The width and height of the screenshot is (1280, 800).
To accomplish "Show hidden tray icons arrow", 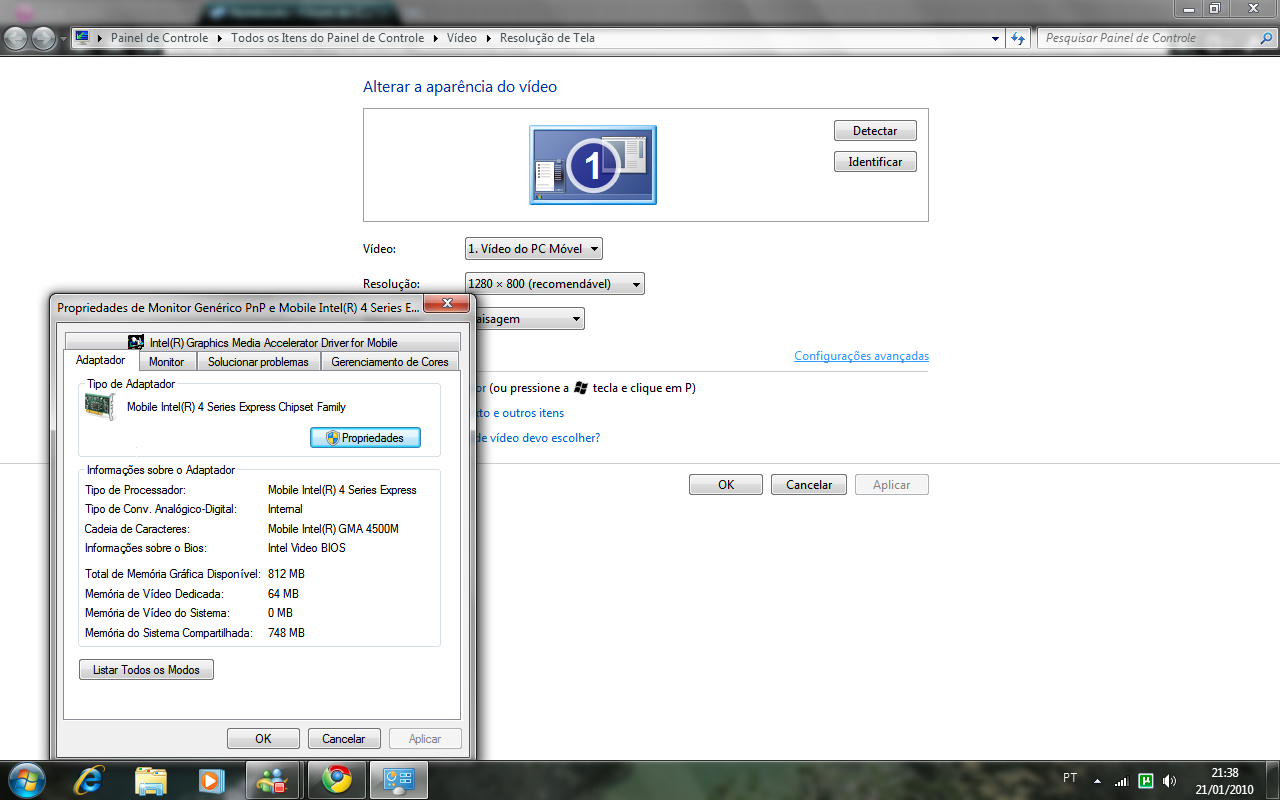I will pos(1097,780).
